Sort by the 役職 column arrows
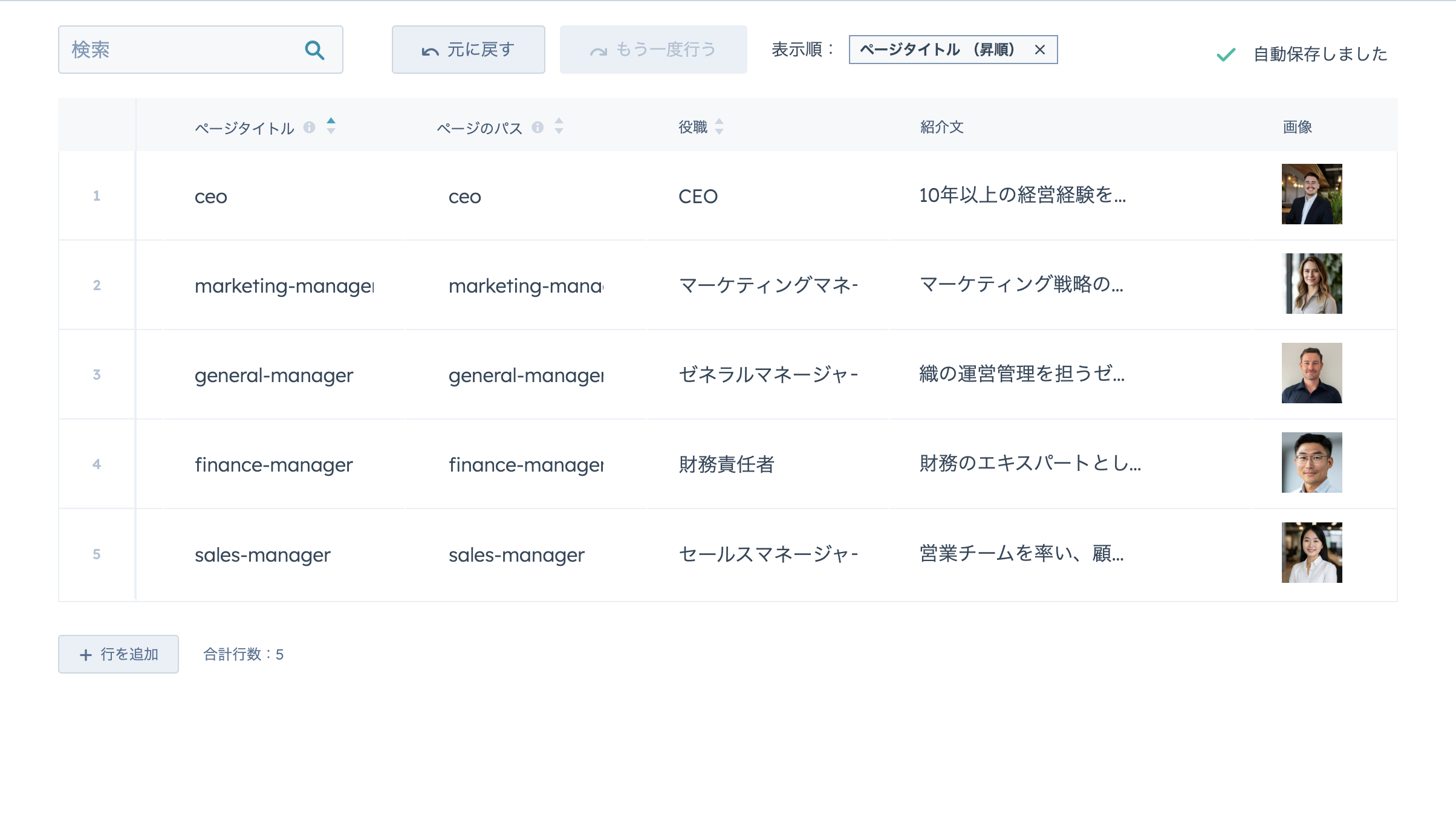 click(719, 126)
